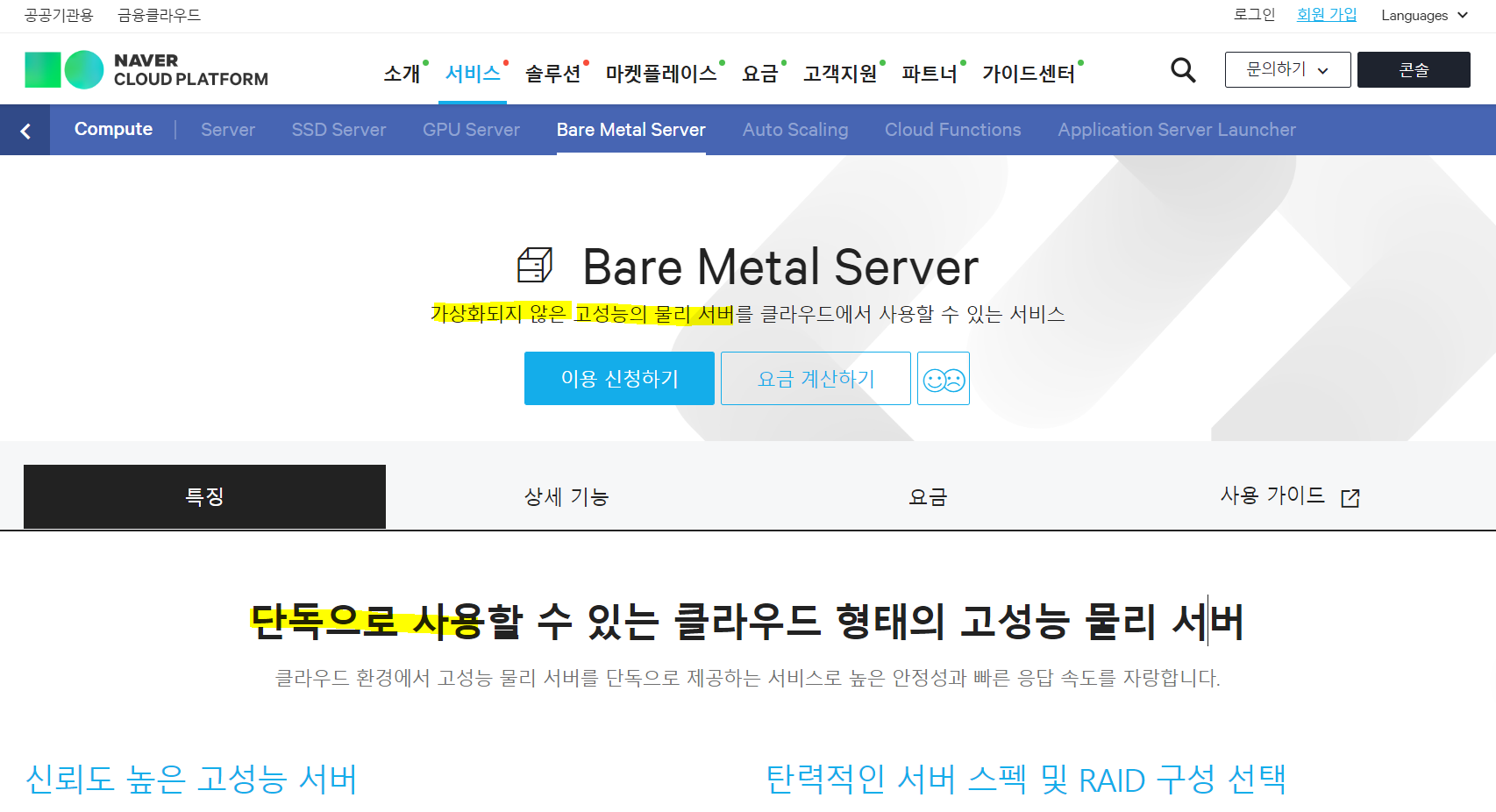This screenshot has width=1496, height=812.
Task: Click the external link icon beside 사용 가이드
Action: (x=1350, y=498)
